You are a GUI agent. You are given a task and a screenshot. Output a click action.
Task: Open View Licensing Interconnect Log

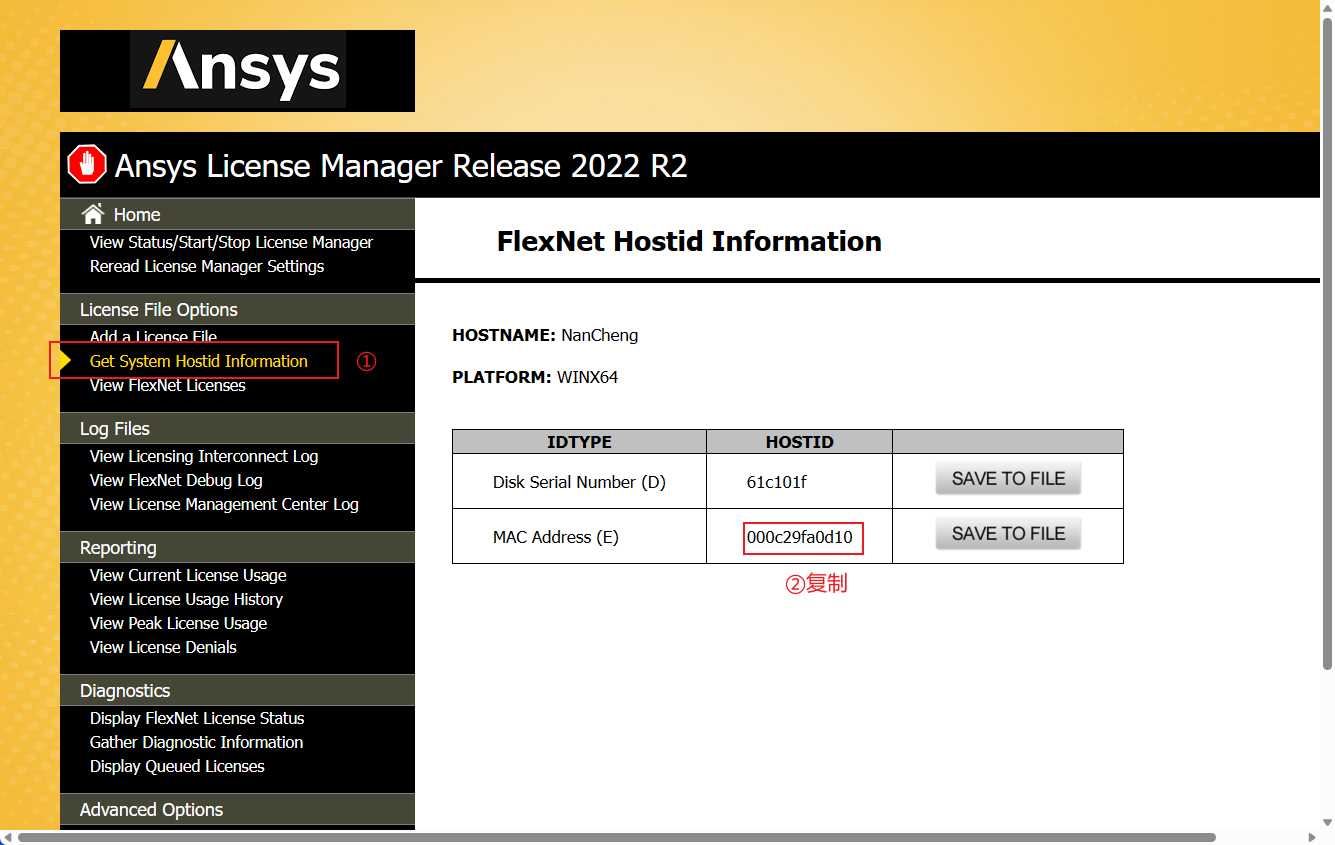[204, 456]
